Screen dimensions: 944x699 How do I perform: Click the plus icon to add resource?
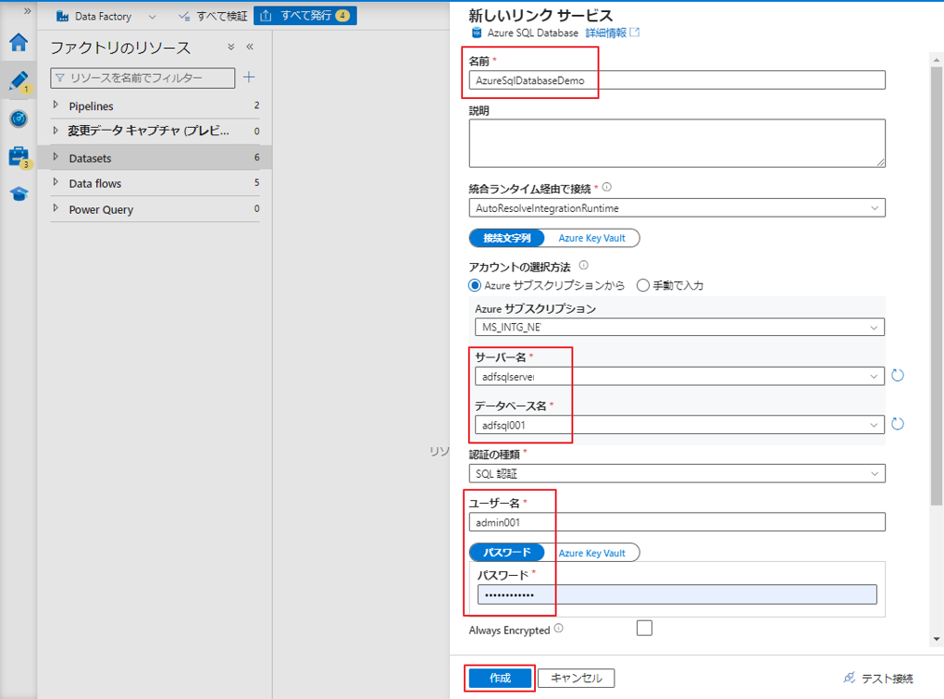pyautogui.click(x=249, y=77)
